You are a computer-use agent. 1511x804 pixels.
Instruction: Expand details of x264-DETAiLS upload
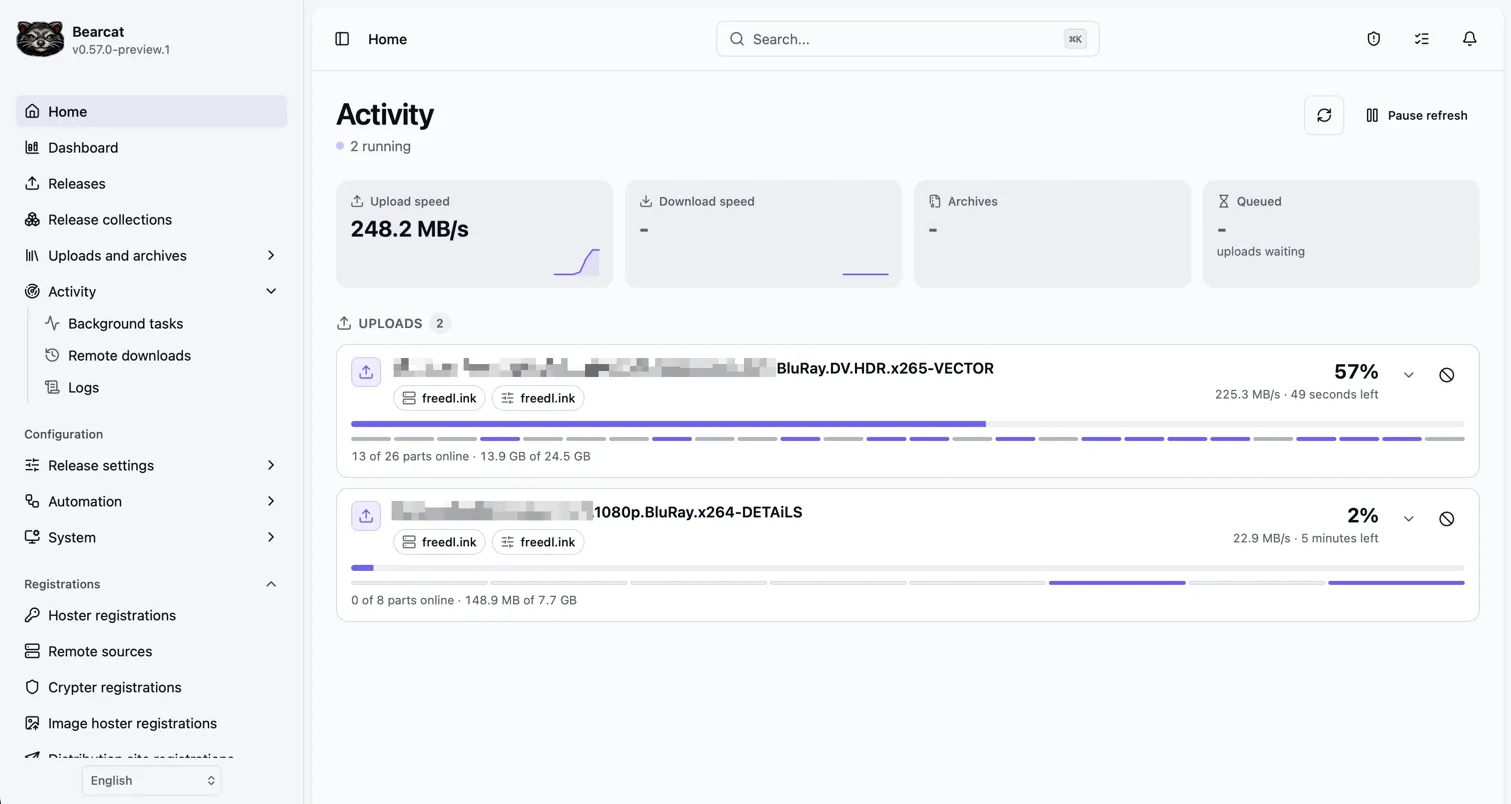pos(1408,519)
